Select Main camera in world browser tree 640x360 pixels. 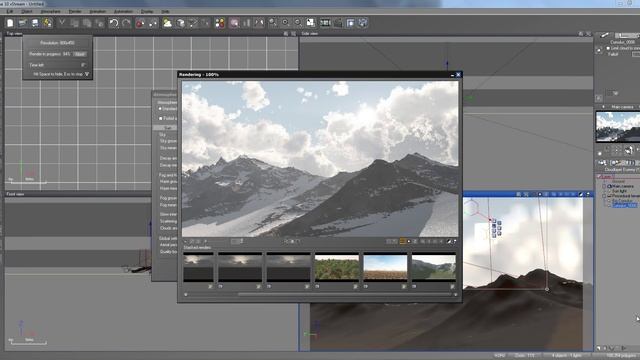622,186
